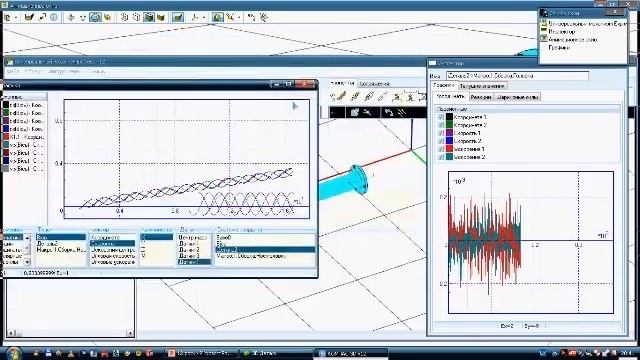Click the white image icon in black toolbar
The width and height of the screenshot is (640, 360).
[x=354, y=112]
